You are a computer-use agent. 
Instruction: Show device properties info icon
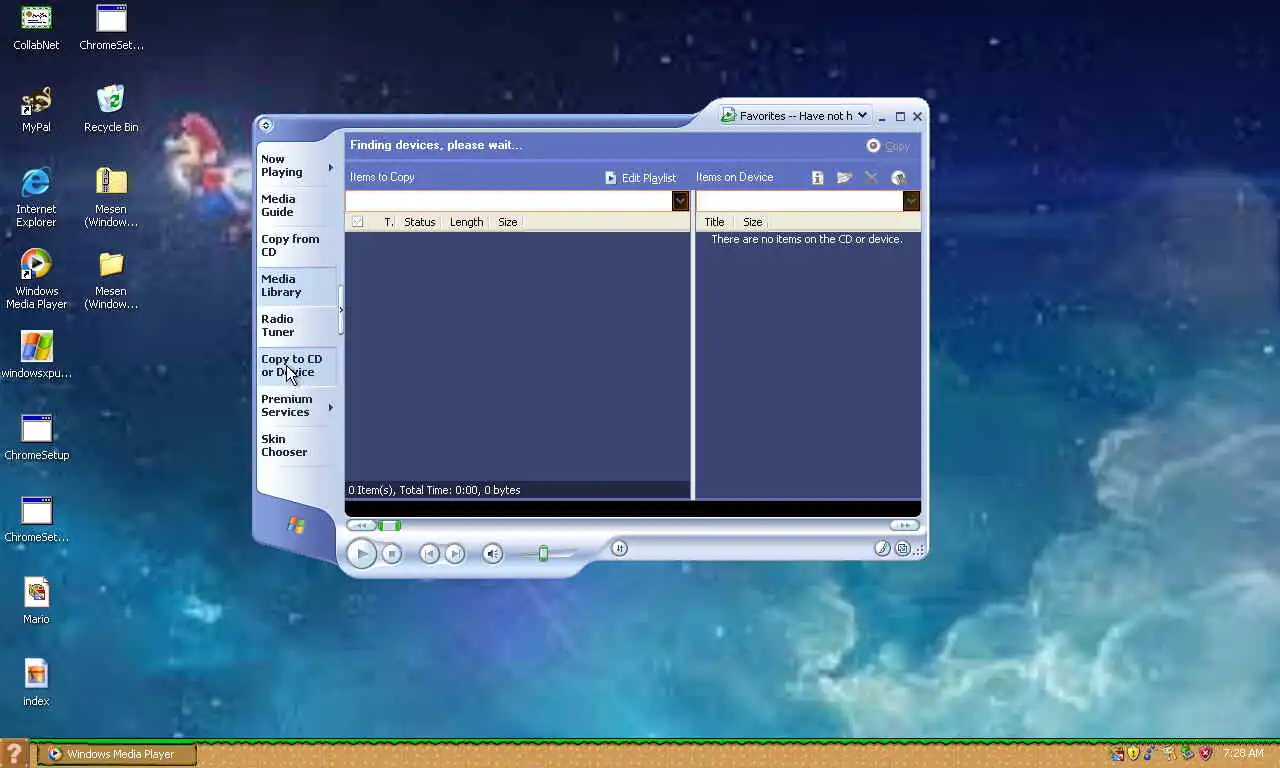[817, 177]
